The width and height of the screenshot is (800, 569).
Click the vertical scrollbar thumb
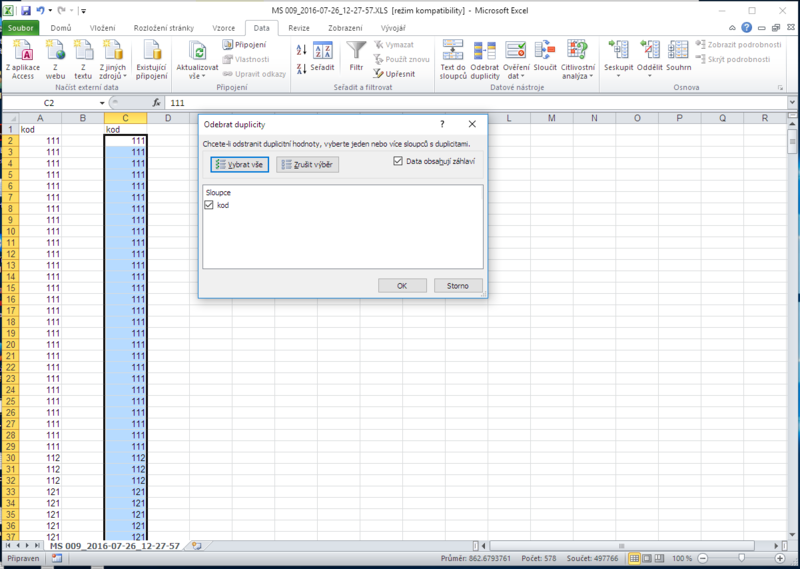click(x=792, y=141)
